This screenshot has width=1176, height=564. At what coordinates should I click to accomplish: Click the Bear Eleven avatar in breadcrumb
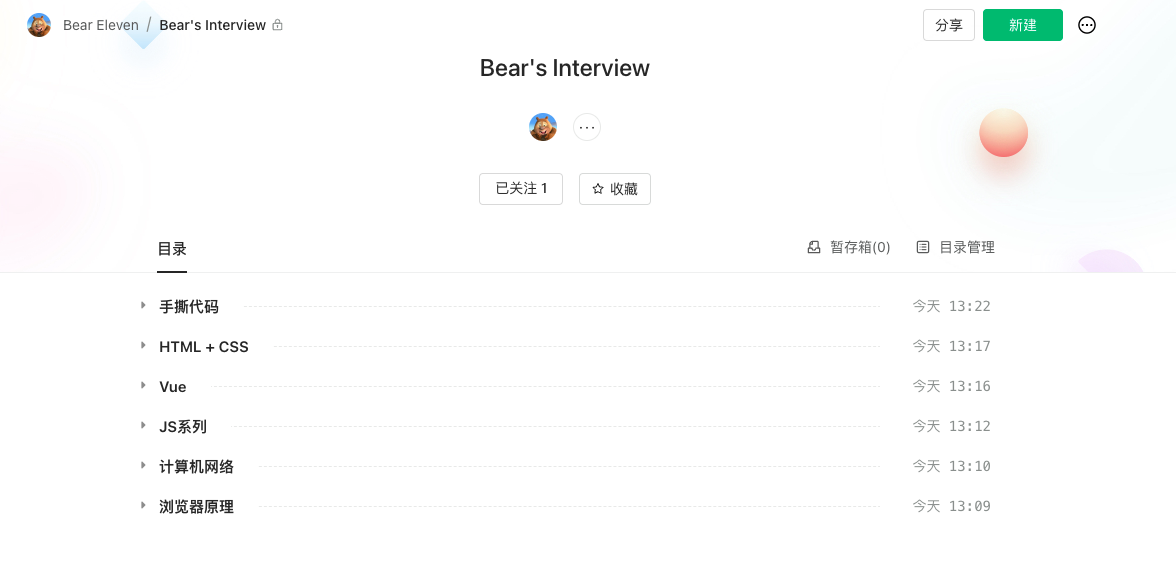coord(39,25)
